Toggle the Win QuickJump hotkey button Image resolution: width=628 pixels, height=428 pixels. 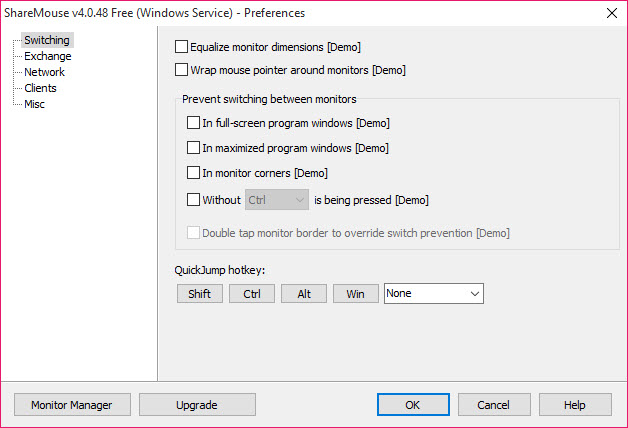(x=355, y=294)
